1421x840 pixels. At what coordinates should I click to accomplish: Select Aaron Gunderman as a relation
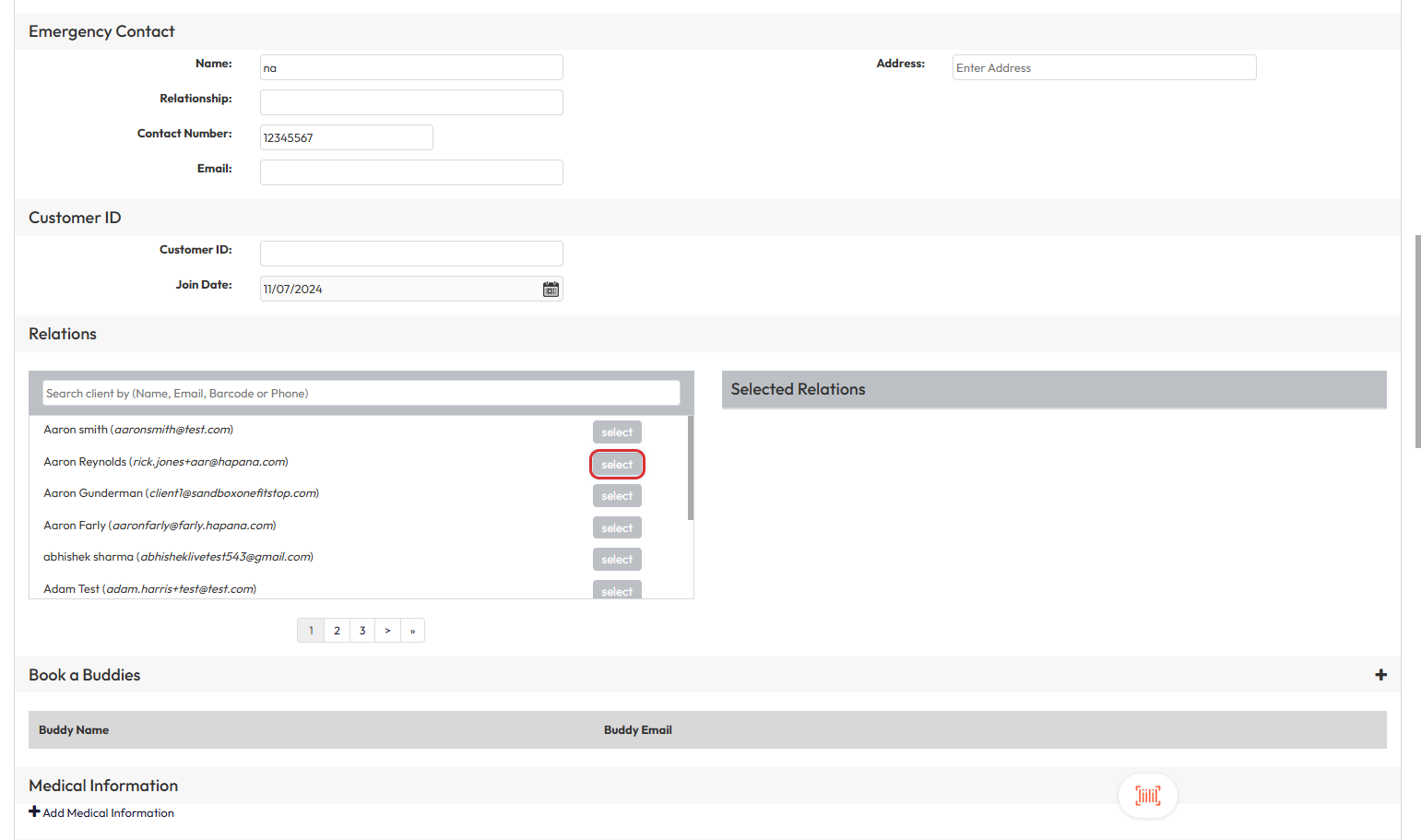tap(617, 496)
